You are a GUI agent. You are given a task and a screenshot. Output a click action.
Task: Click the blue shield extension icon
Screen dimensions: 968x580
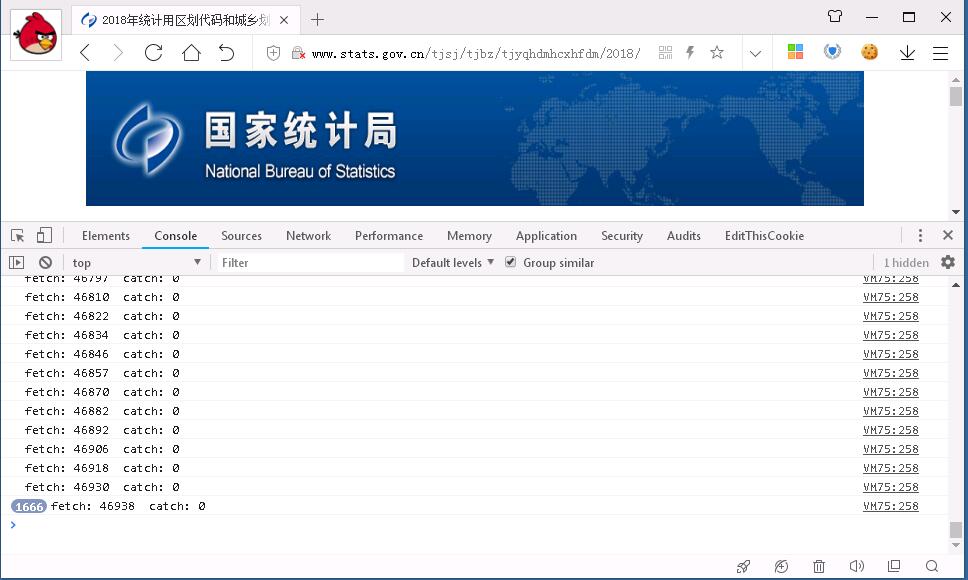click(832, 52)
